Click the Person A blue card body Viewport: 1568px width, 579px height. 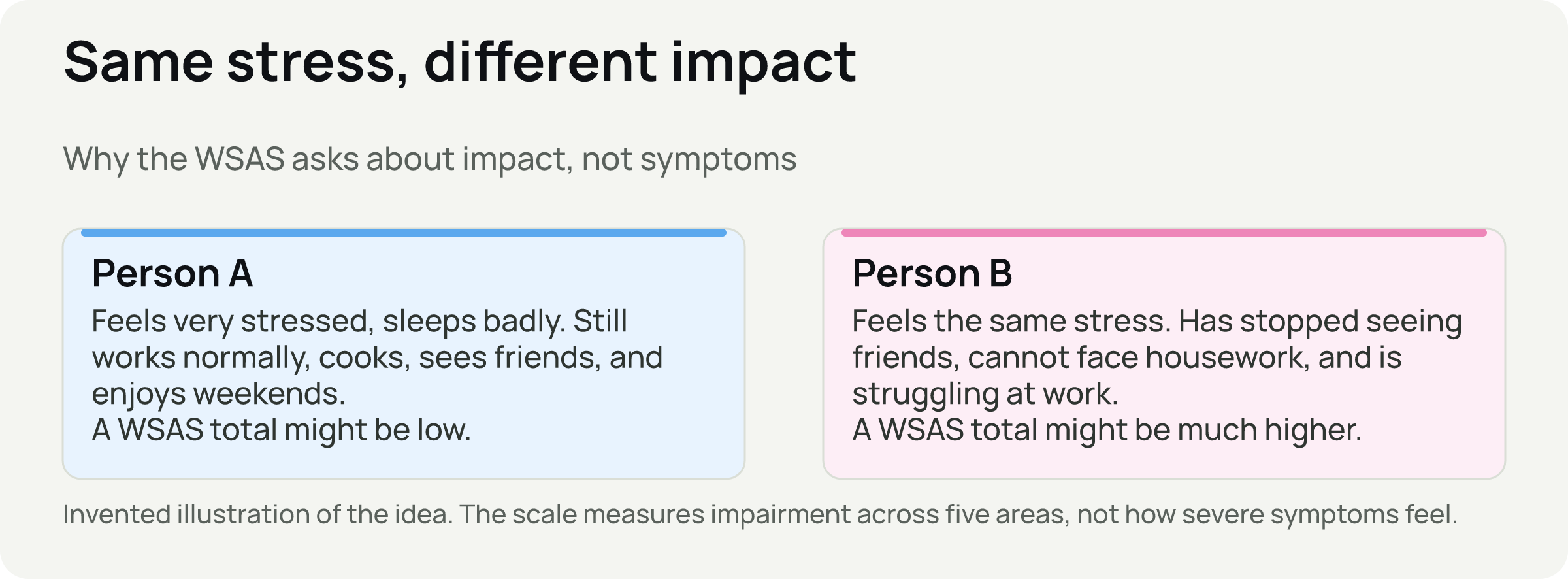(404, 354)
